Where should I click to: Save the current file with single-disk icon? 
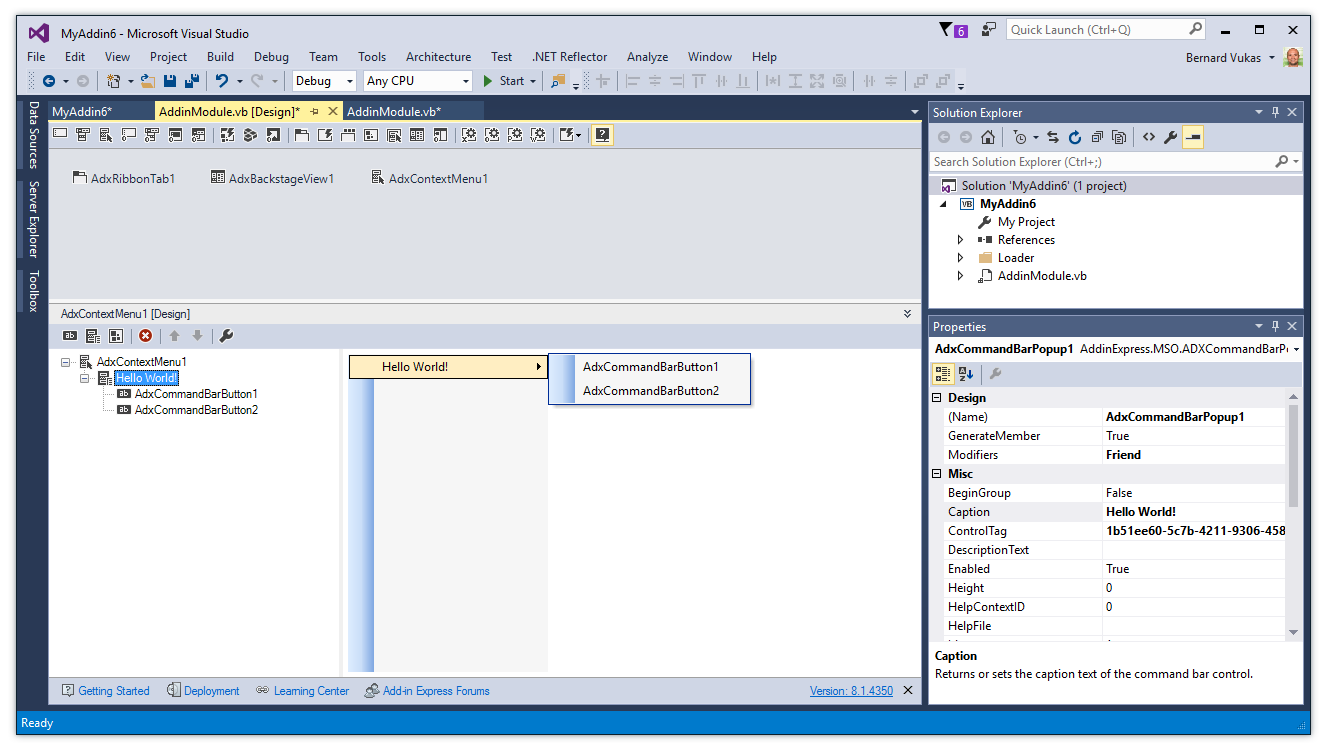(170, 81)
